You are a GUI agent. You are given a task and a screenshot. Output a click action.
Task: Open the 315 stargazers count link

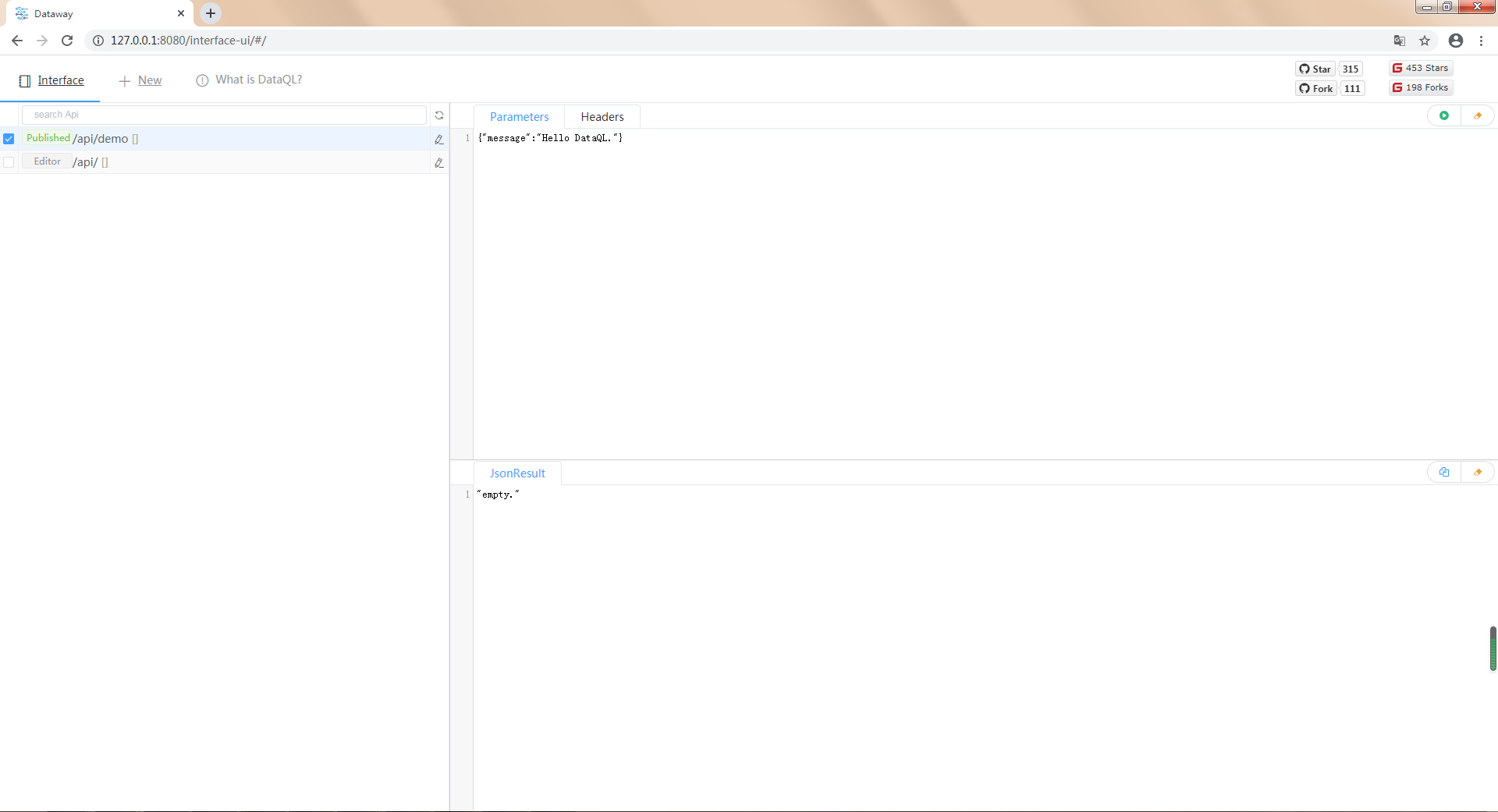click(x=1351, y=69)
